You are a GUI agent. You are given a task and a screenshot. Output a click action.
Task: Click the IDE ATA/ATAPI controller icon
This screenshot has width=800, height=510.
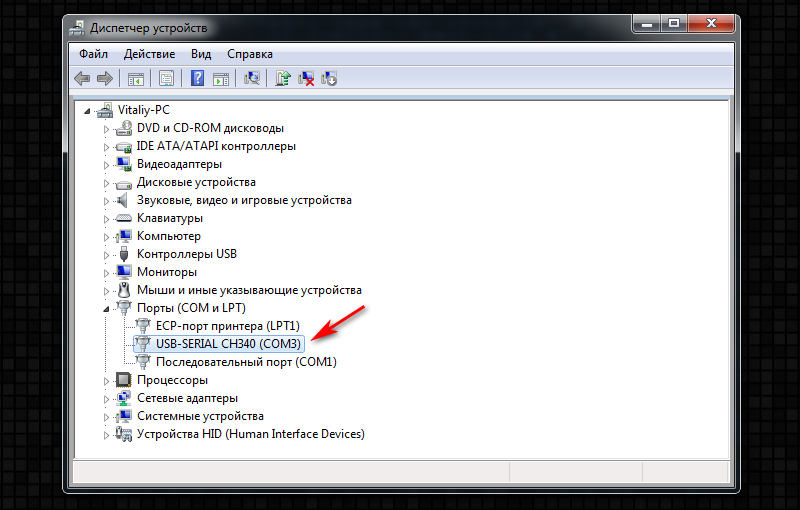point(123,146)
